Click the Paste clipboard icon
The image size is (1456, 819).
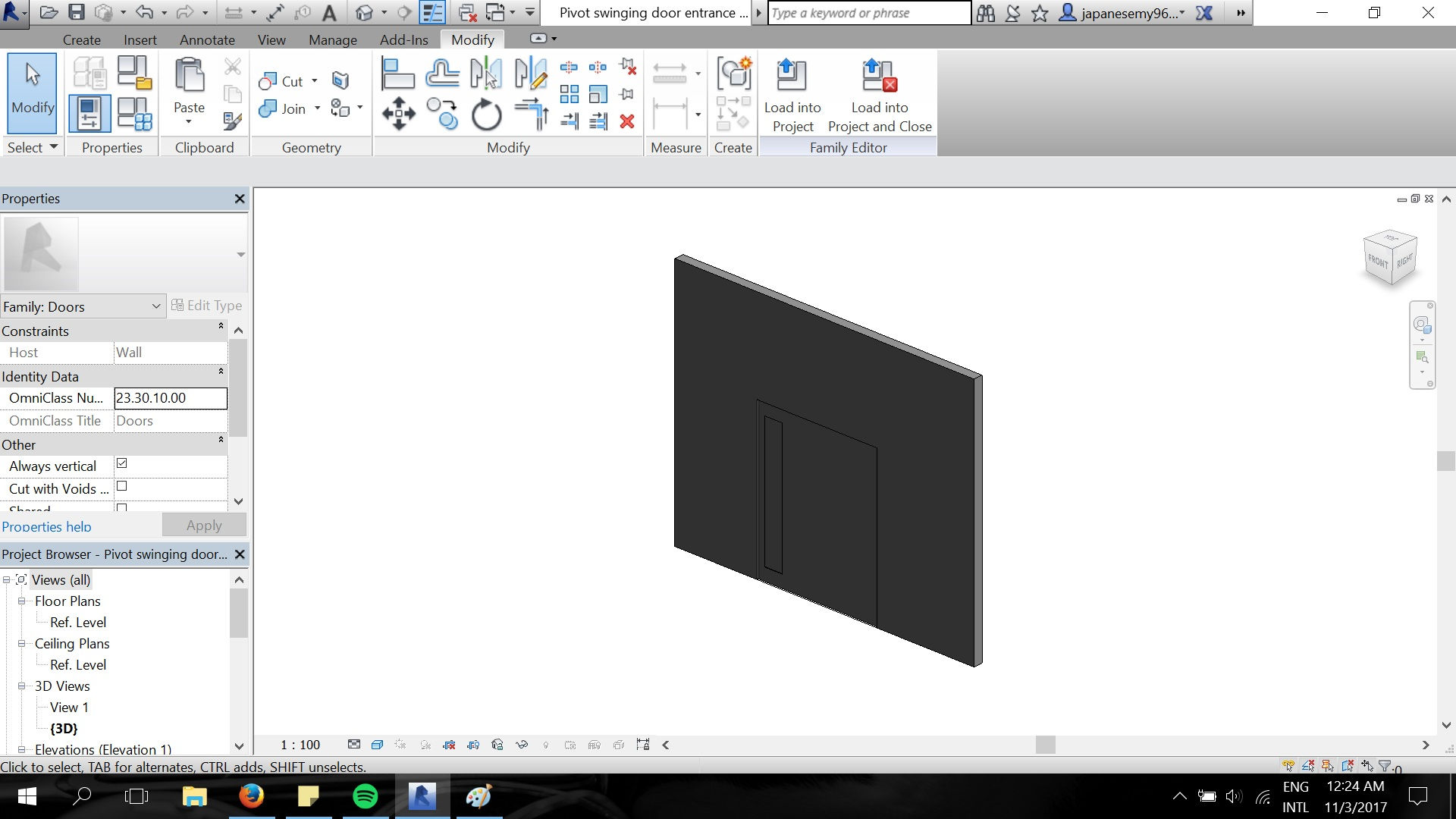189,76
